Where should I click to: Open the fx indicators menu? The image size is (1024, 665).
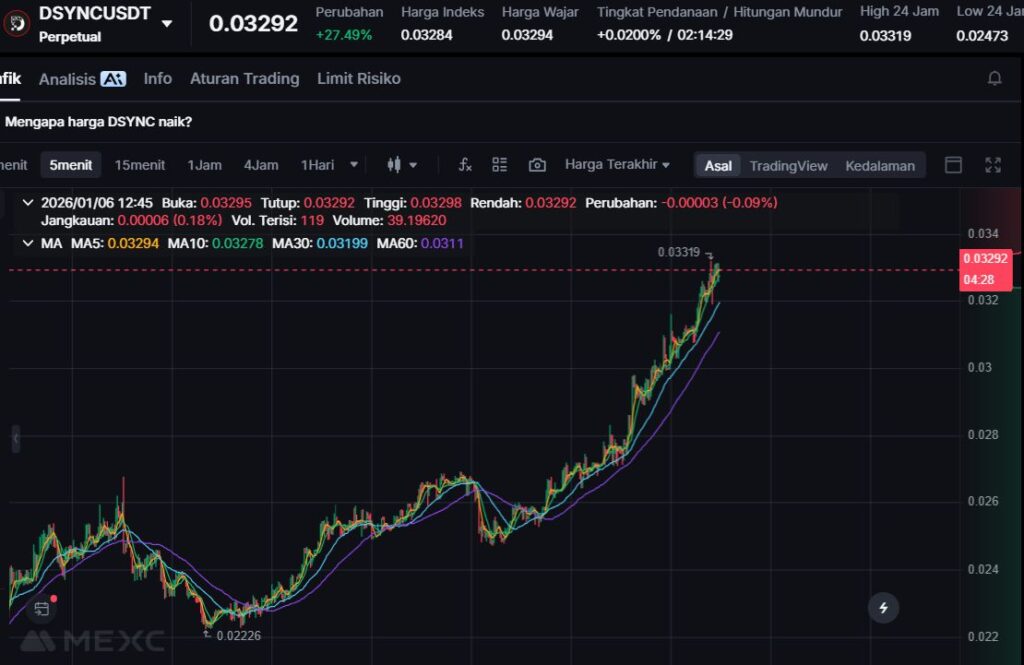[465, 165]
